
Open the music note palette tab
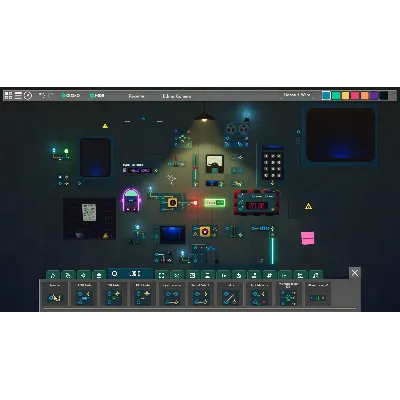(x=315, y=275)
